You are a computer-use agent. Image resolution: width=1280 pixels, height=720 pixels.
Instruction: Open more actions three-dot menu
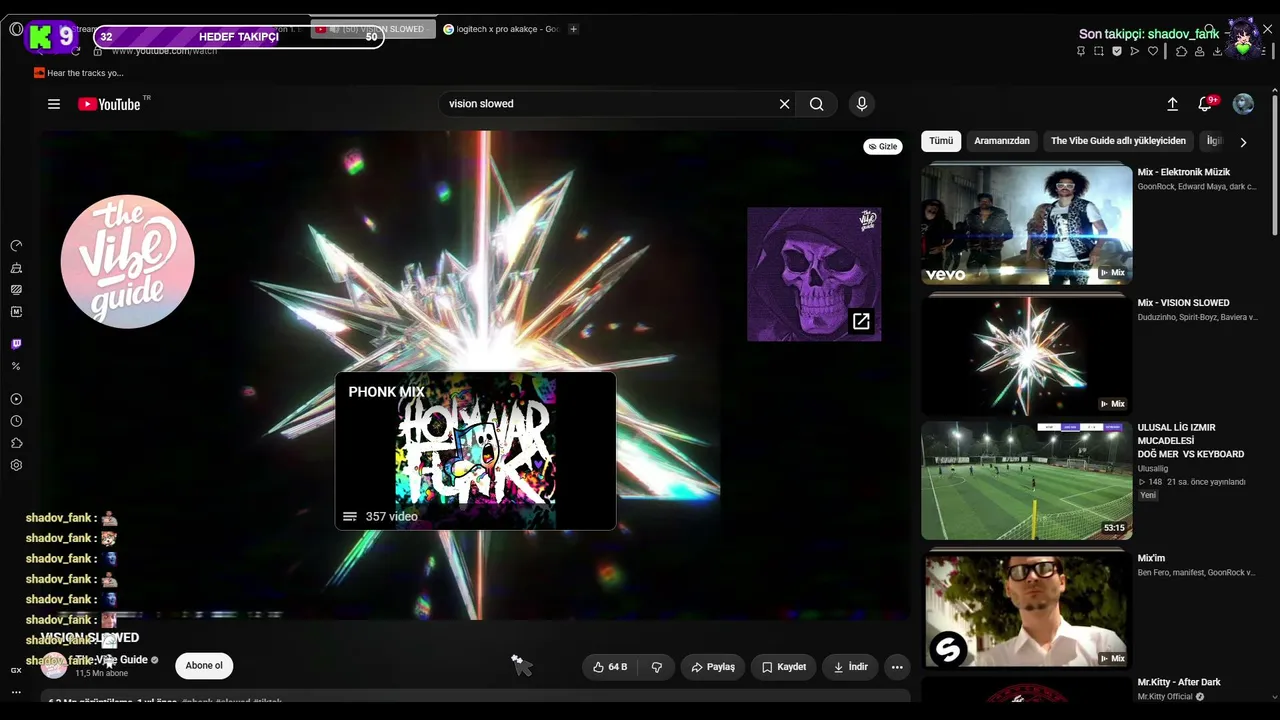pyautogui.click(x=897, y=667)
